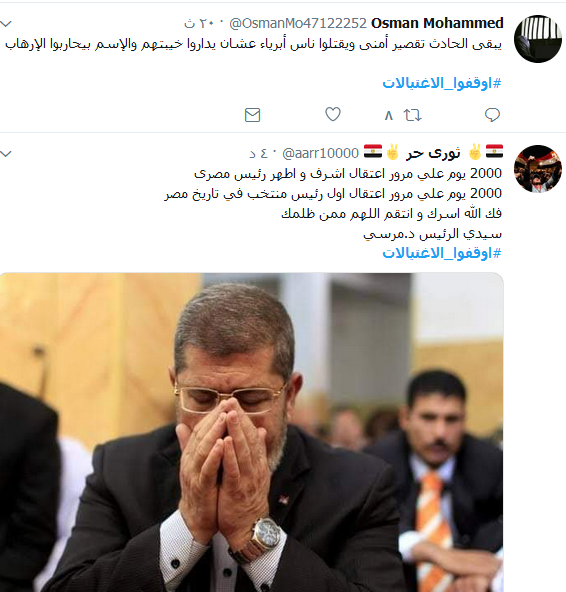
Task: Reply to Osman Mohammed's tweet
Action: click(492, 115)
